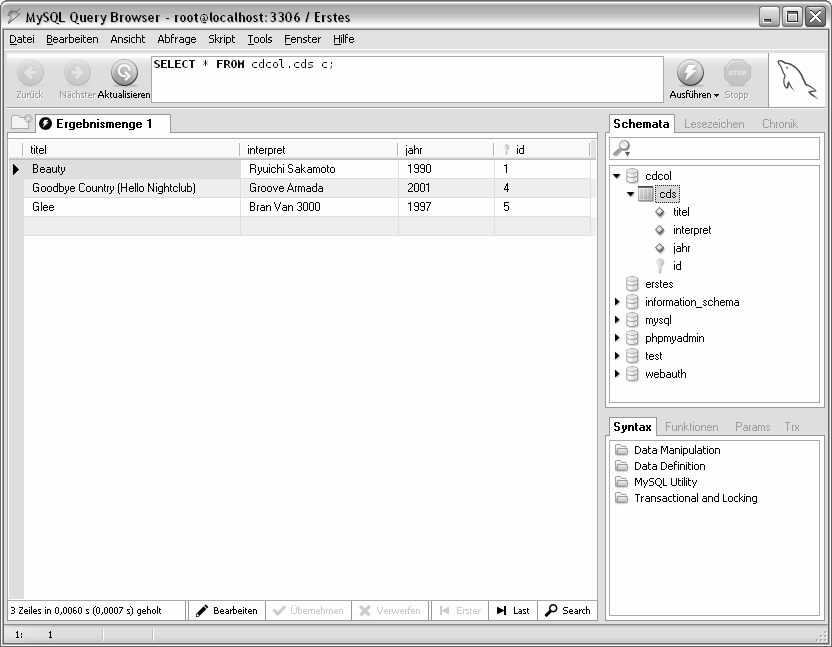This screenshot has height=647, width=832.
Task: Click the Aktualisieren refresh icon
Action: pyautogui.click(x=124, y=73)
